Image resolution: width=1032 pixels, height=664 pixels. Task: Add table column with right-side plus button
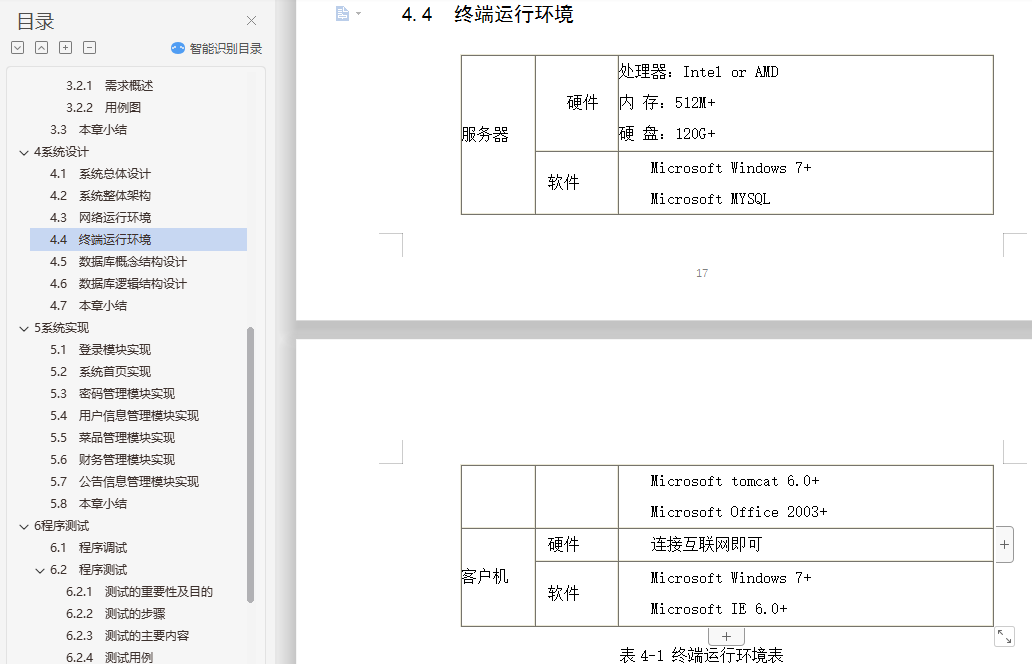tap(1004, 544)
